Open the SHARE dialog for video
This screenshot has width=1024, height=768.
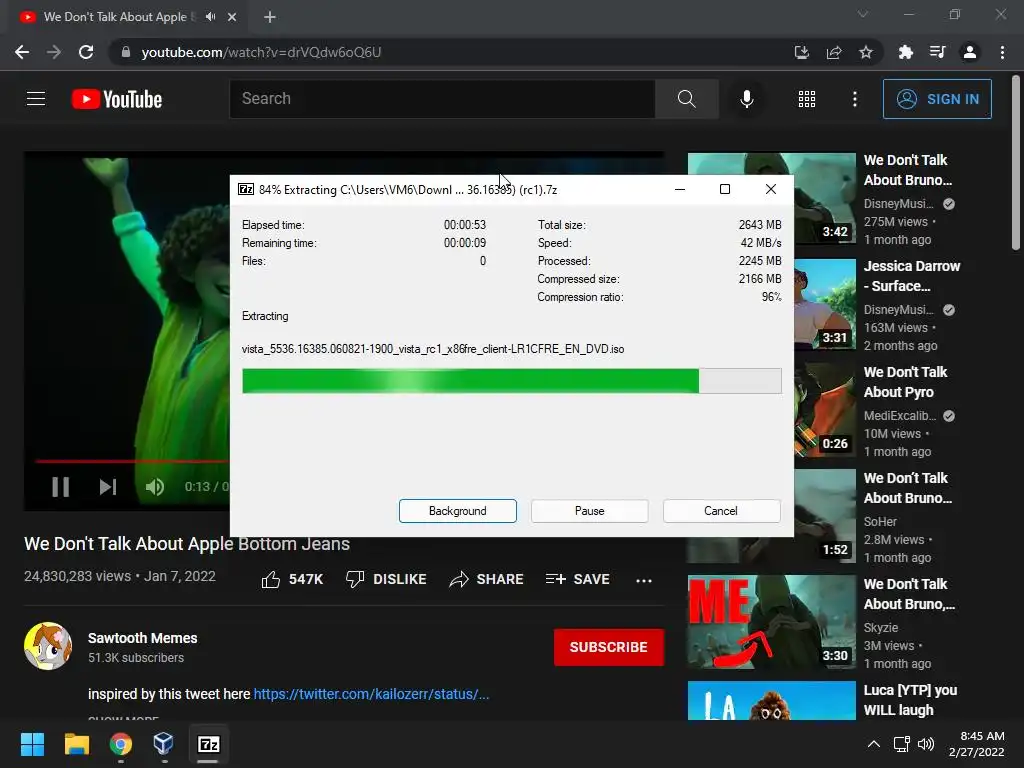[x=487, y=579]
